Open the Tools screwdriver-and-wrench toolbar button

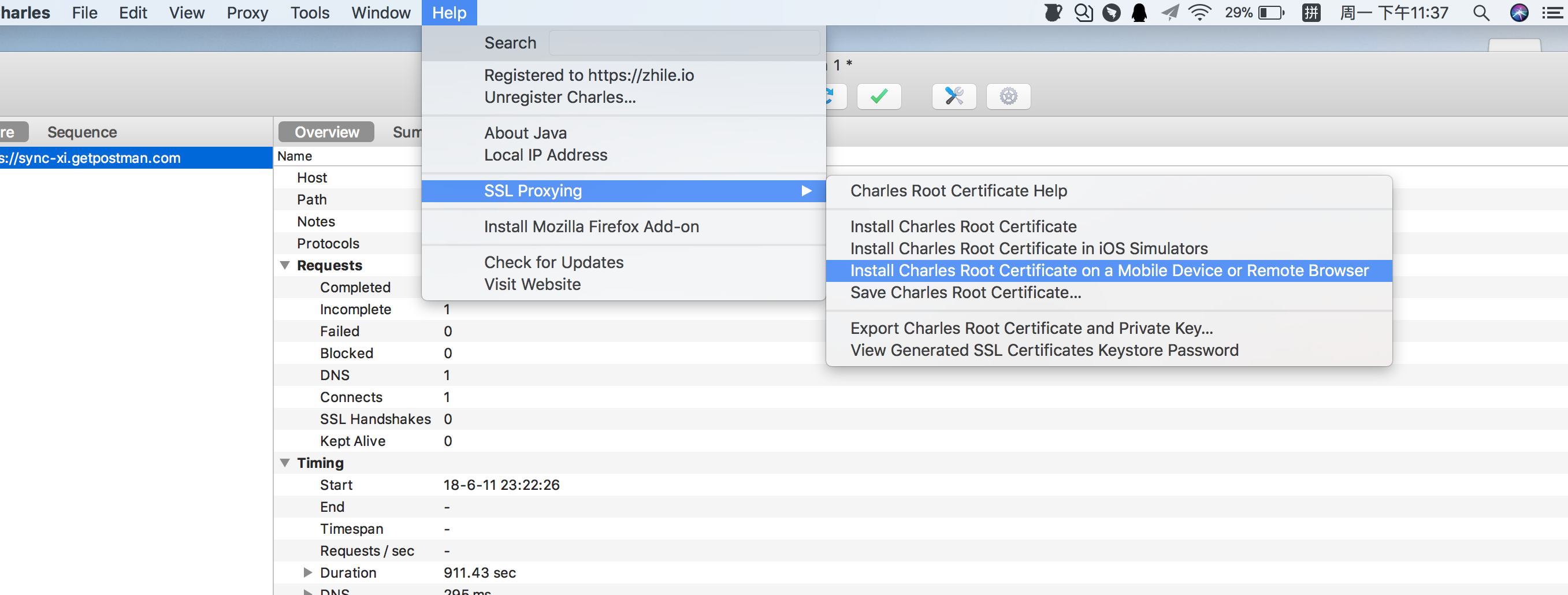point(954,96)
